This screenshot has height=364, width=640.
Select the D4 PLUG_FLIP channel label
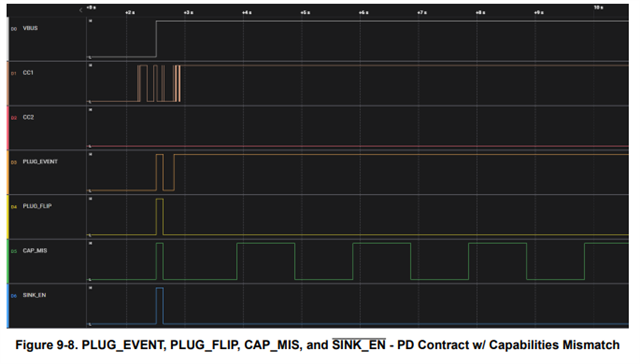31,206
